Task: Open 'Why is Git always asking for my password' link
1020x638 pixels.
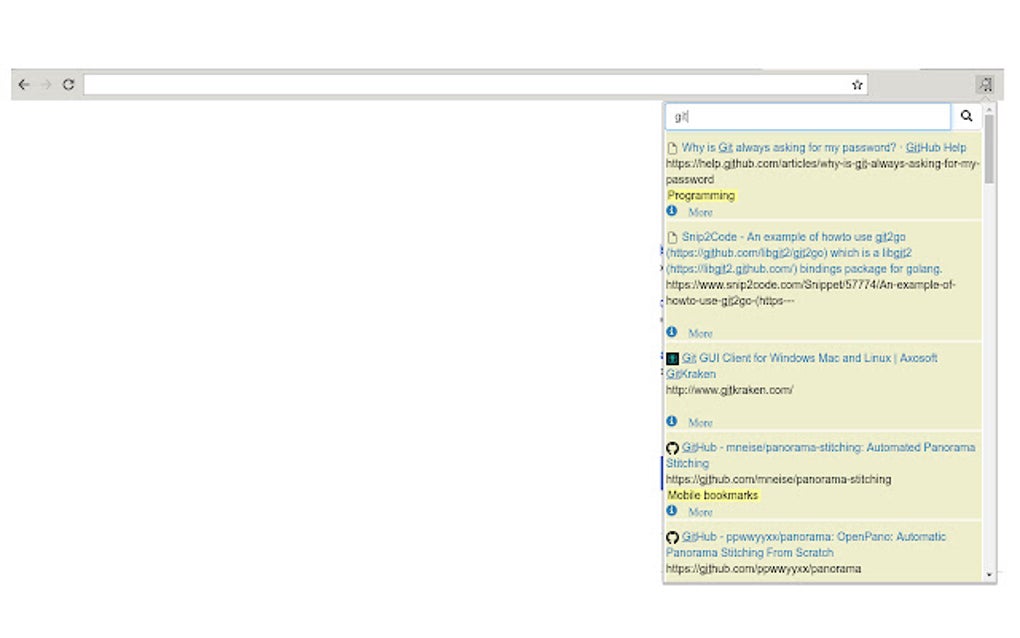Action: tap(824, 148)
